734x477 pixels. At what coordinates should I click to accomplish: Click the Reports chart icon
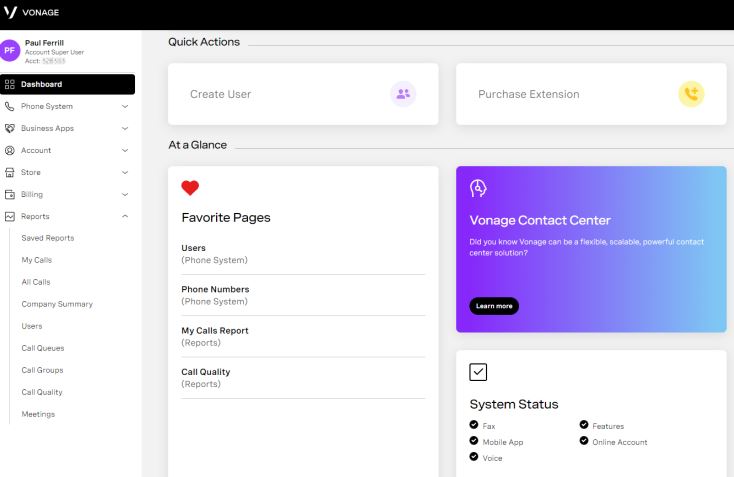pyautogui.click(x=9, y=216)
